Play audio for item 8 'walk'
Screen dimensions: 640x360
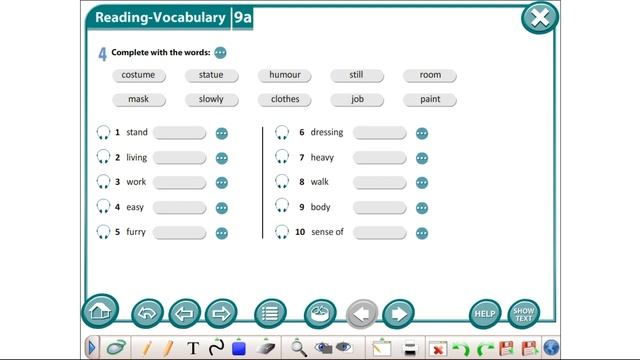[x=282, y=182]
